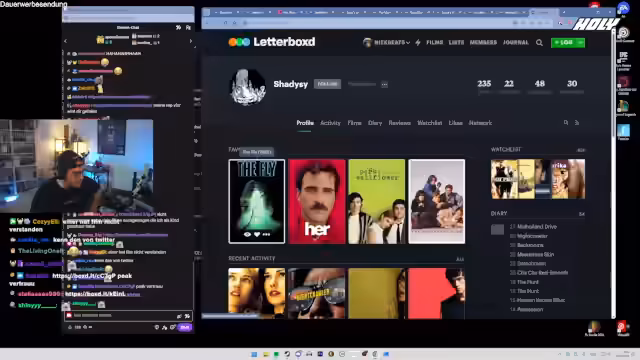Open the lightning bolt activity icon
The height and width of the screenshot is (360, 640).
coord(418,42)
